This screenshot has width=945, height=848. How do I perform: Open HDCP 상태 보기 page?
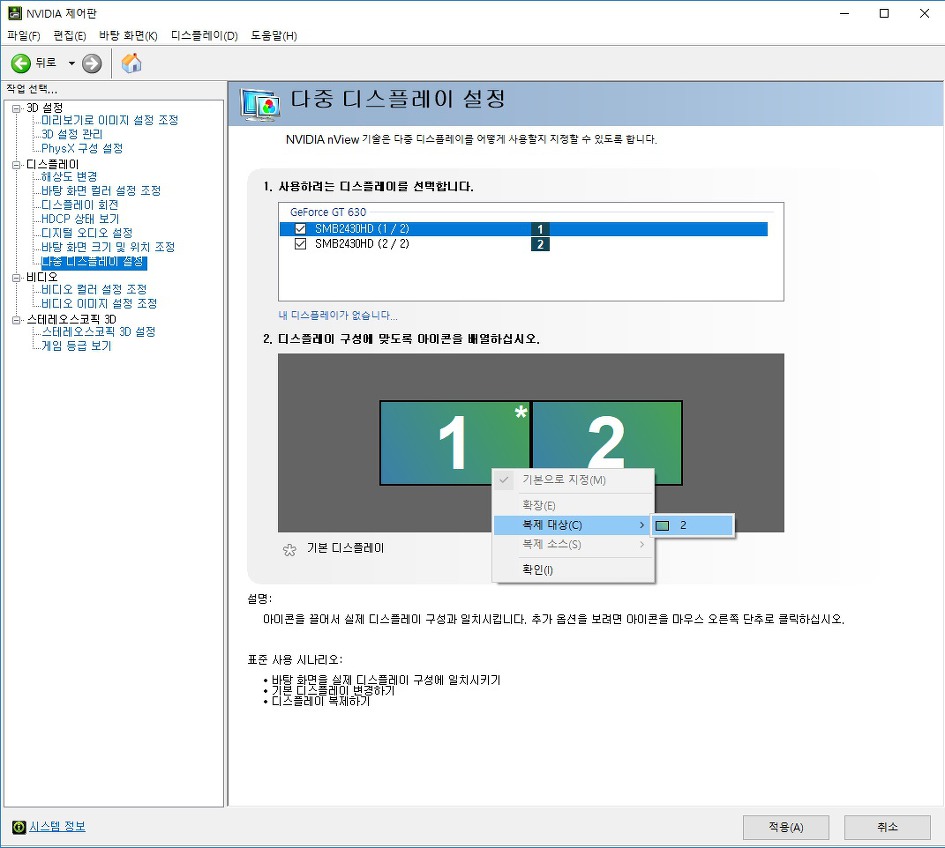80,219
